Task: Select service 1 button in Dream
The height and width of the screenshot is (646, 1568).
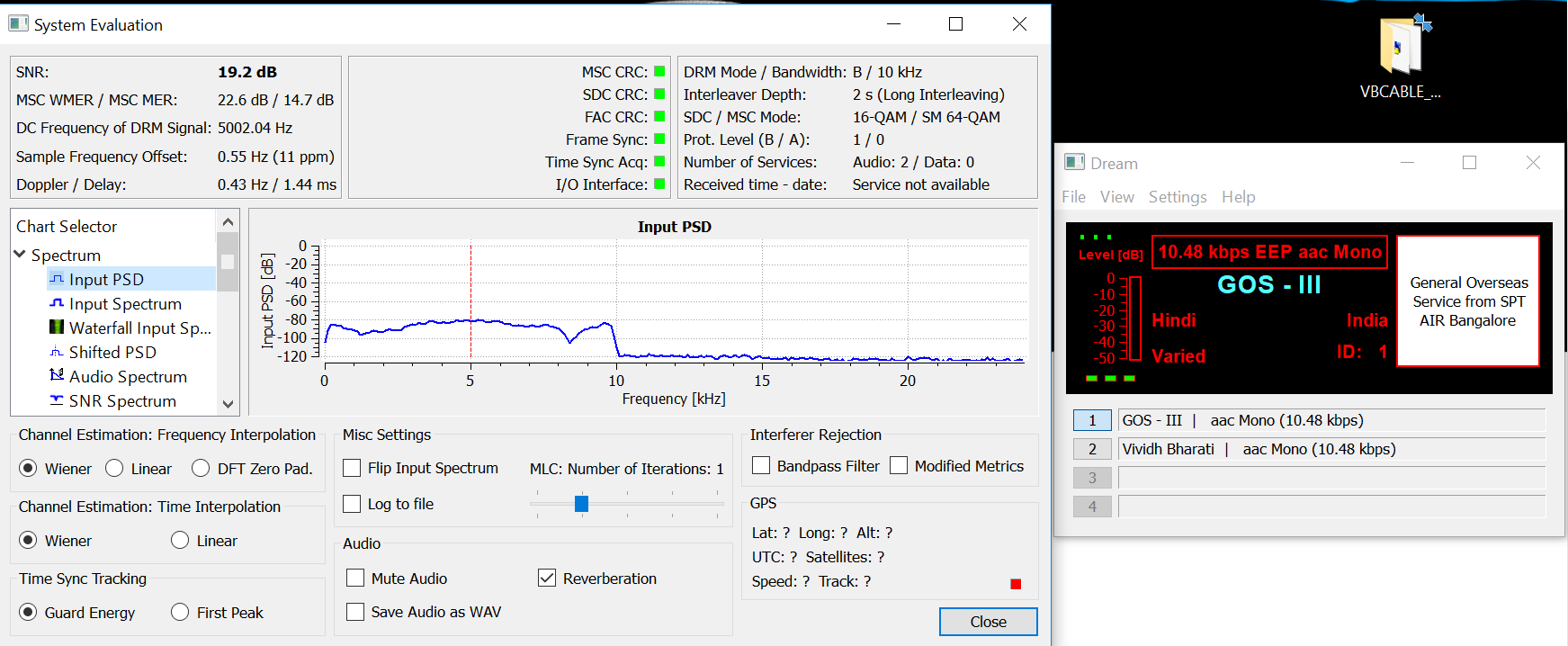Action: pyautogui.click(x=1092, y=420)
